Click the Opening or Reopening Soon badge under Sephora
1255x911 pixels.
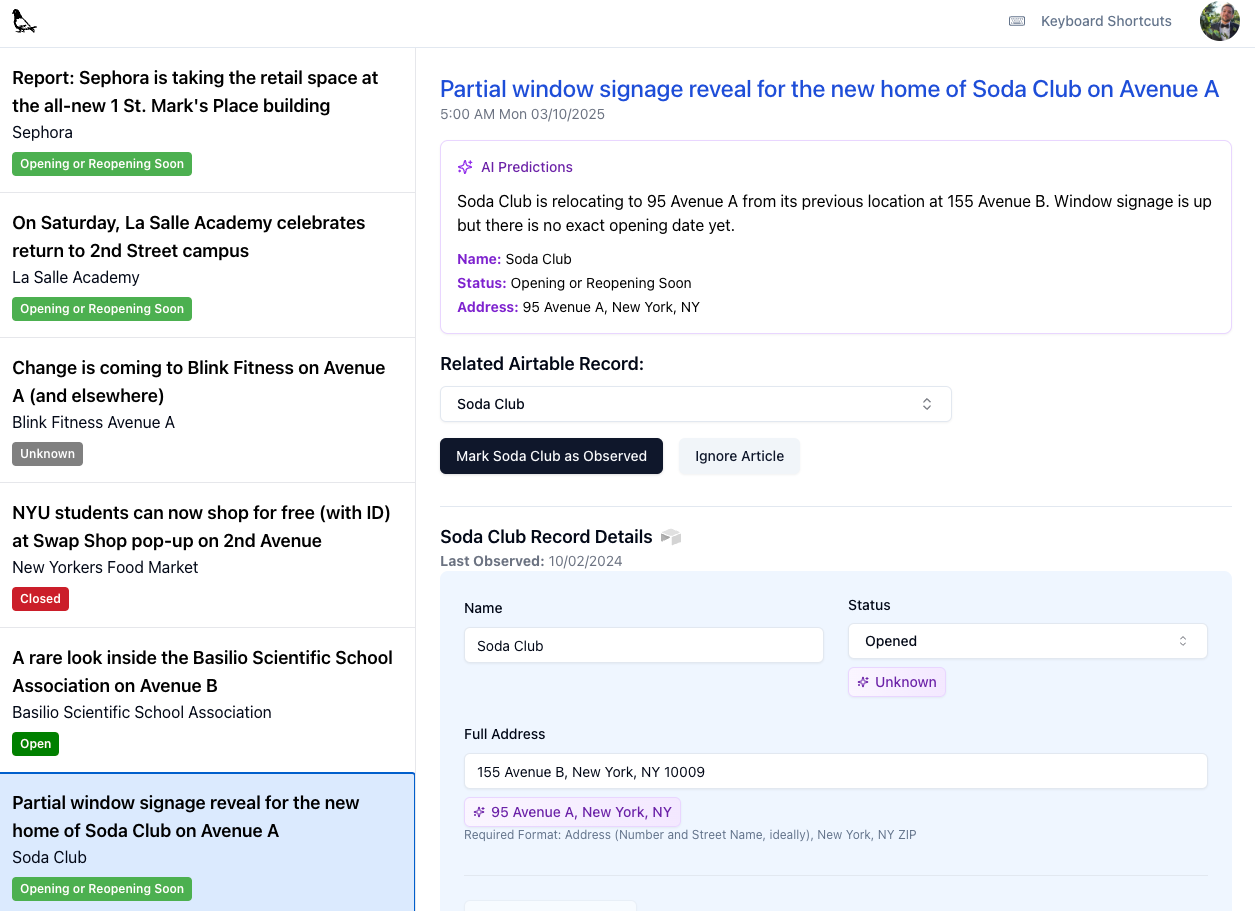tap(102, 164)
